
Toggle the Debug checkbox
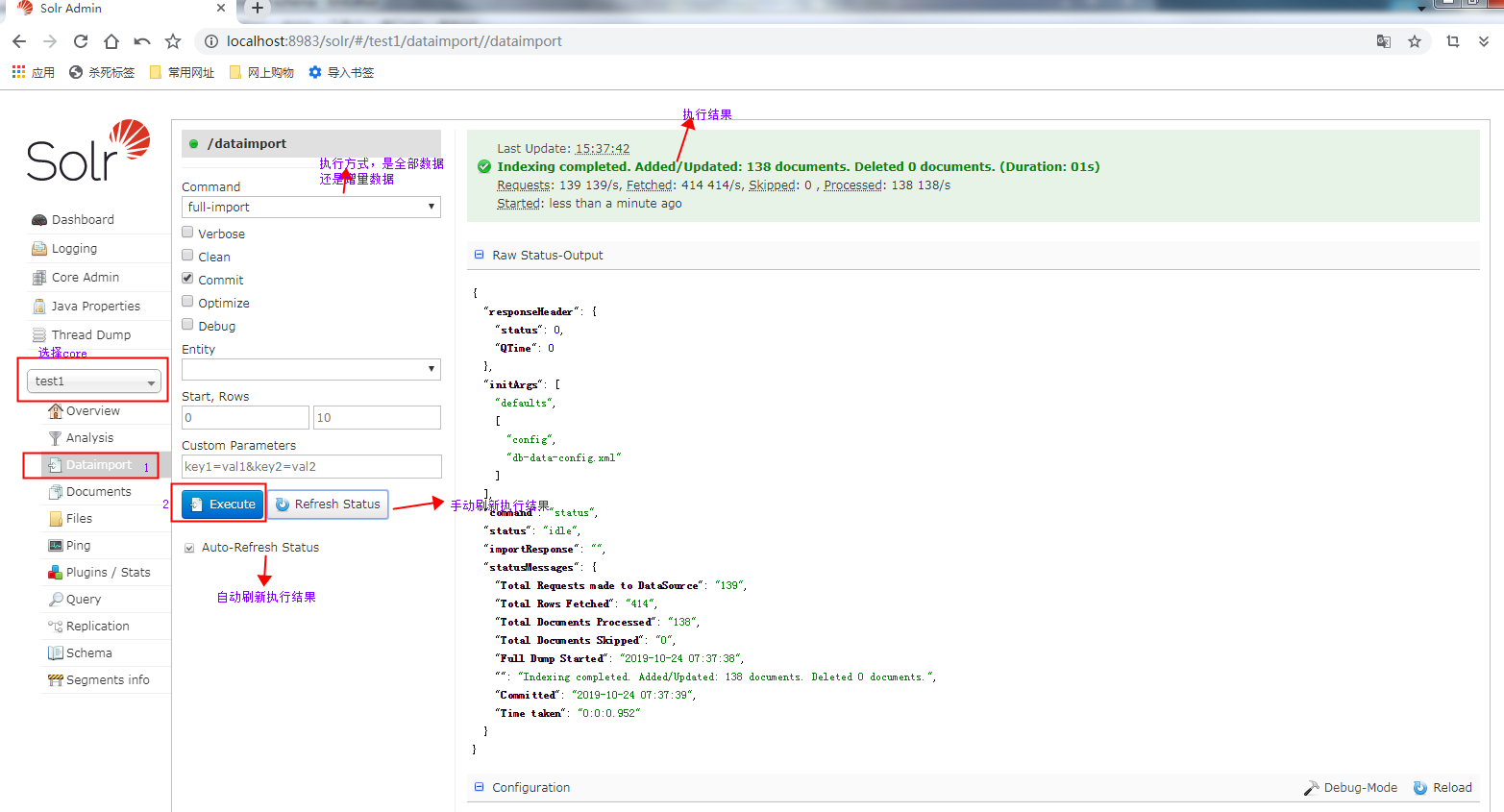click(x=188, y=325)
